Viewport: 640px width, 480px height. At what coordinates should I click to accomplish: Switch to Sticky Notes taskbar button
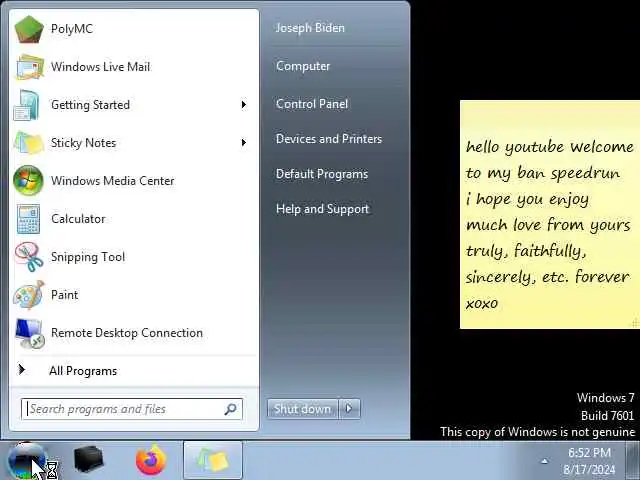[213, 460]
